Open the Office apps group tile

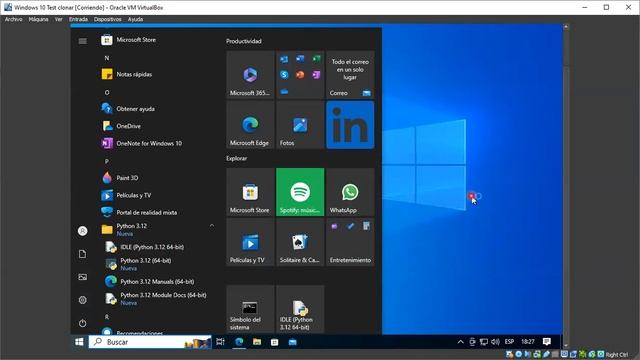coord(300,75)
